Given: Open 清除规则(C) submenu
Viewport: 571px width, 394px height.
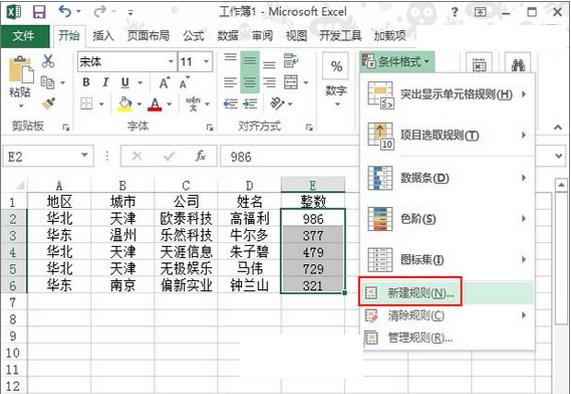Looking at the screenshot, I should [x=447, y=316].
